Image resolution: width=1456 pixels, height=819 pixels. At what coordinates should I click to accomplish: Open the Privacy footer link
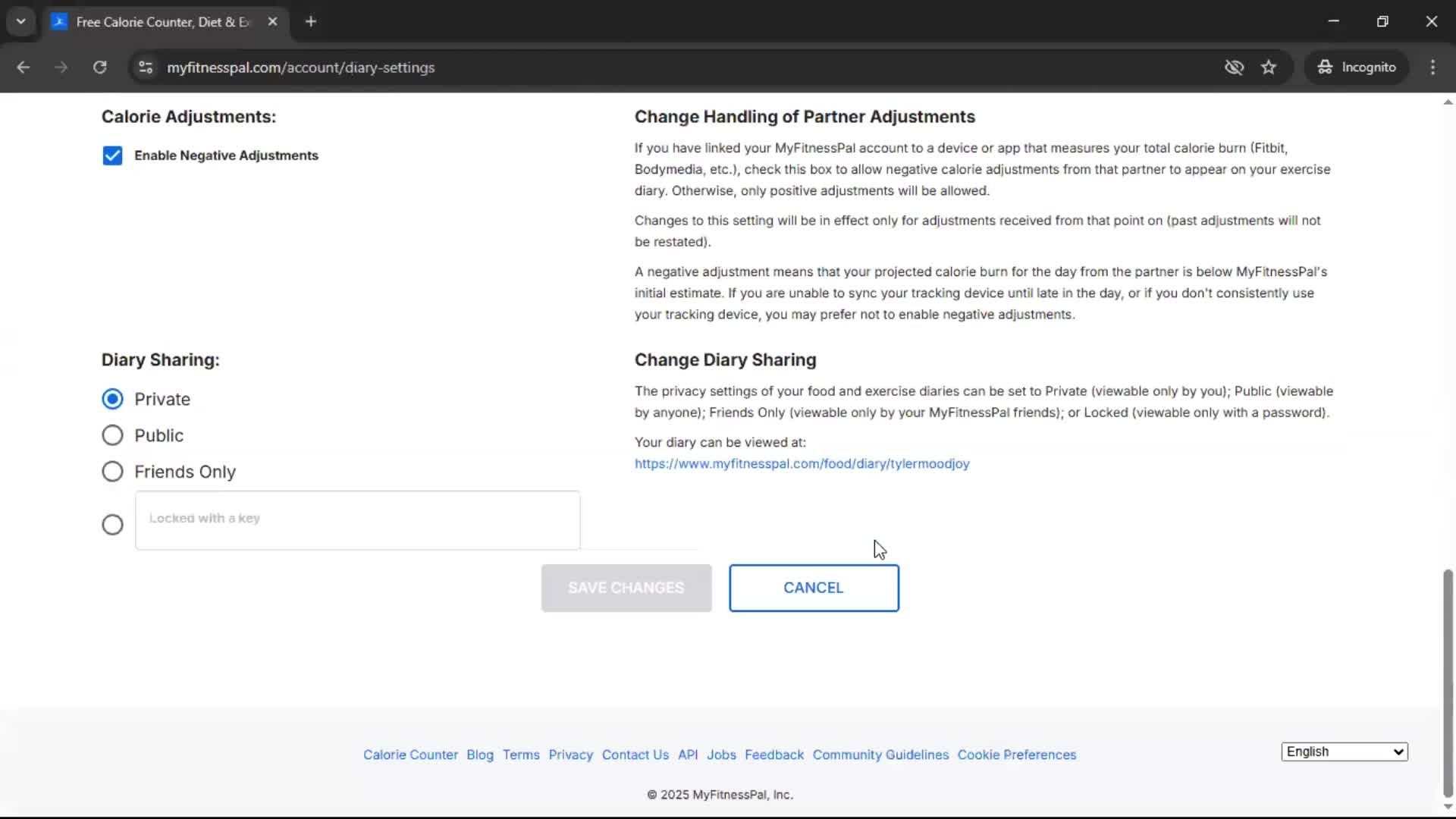tap(570, 755)
